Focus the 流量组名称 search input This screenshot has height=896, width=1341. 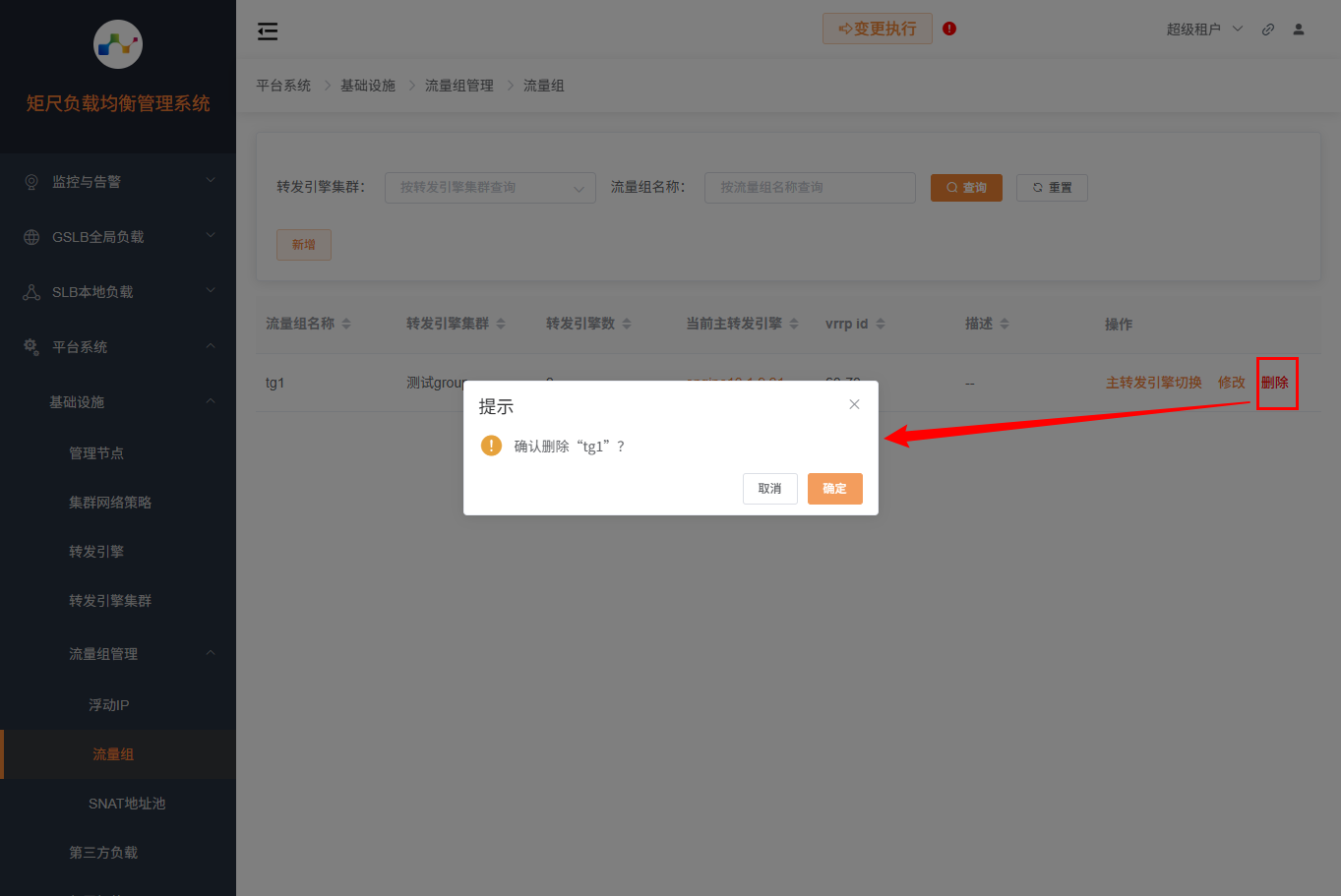810,188
